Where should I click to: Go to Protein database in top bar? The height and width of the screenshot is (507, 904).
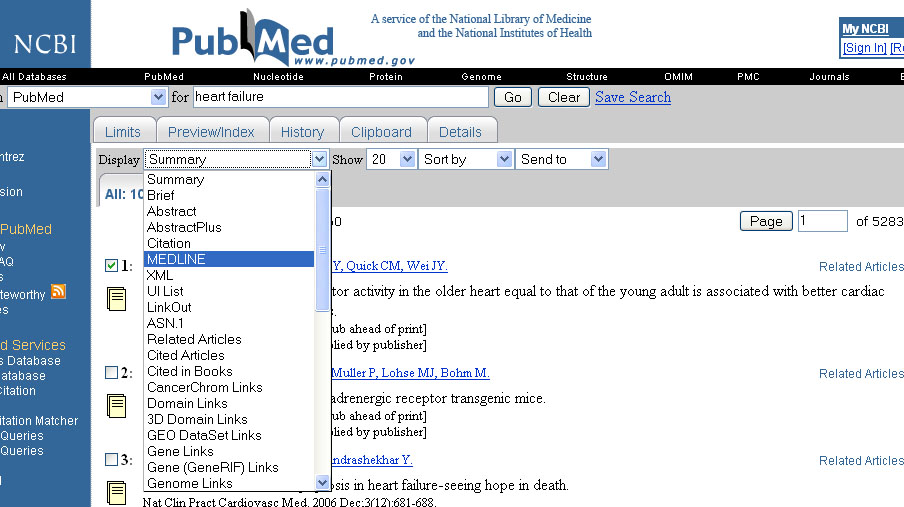[x=386, y=77]
